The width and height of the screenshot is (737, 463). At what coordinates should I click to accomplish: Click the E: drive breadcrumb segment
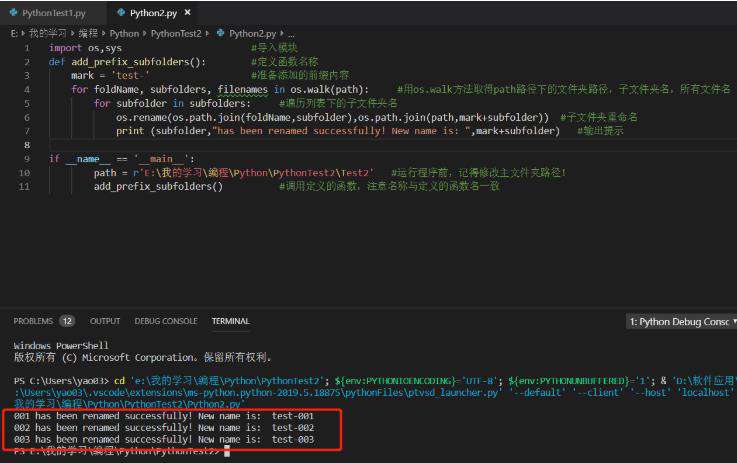click(x=14, y=33)
